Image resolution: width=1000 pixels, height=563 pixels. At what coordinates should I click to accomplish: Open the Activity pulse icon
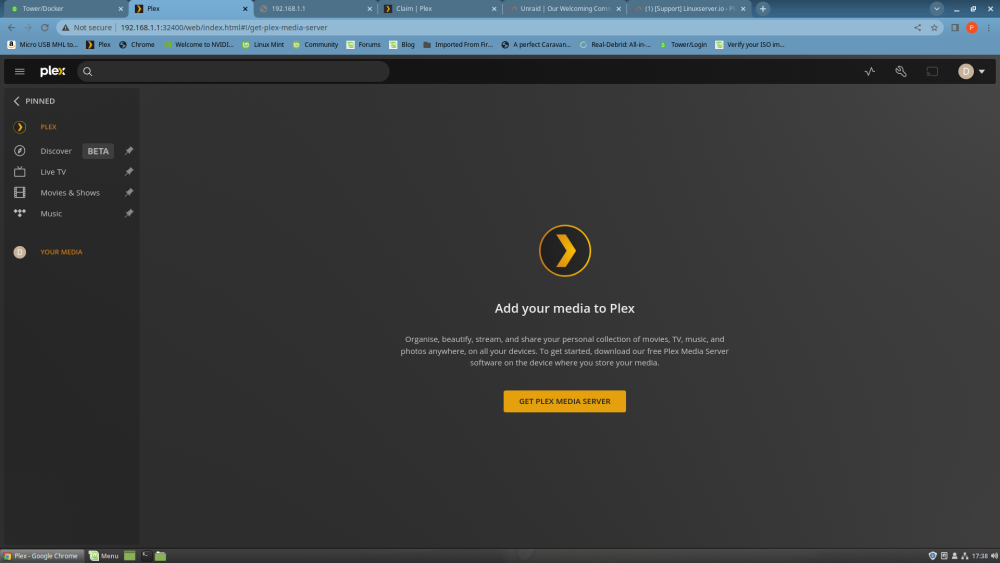point(869,71)
